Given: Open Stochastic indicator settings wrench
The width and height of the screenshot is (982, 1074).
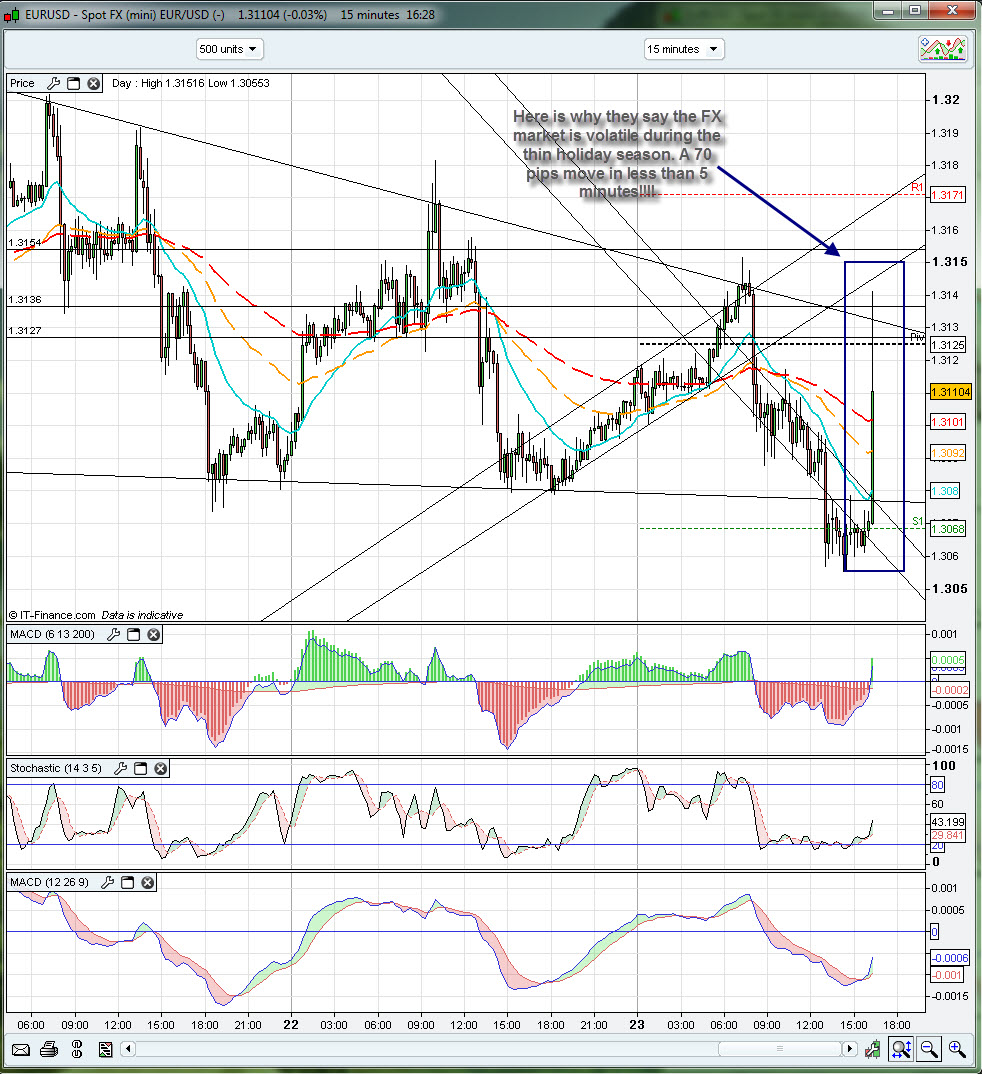Looking at the screenshot, I should coord(121,768).
